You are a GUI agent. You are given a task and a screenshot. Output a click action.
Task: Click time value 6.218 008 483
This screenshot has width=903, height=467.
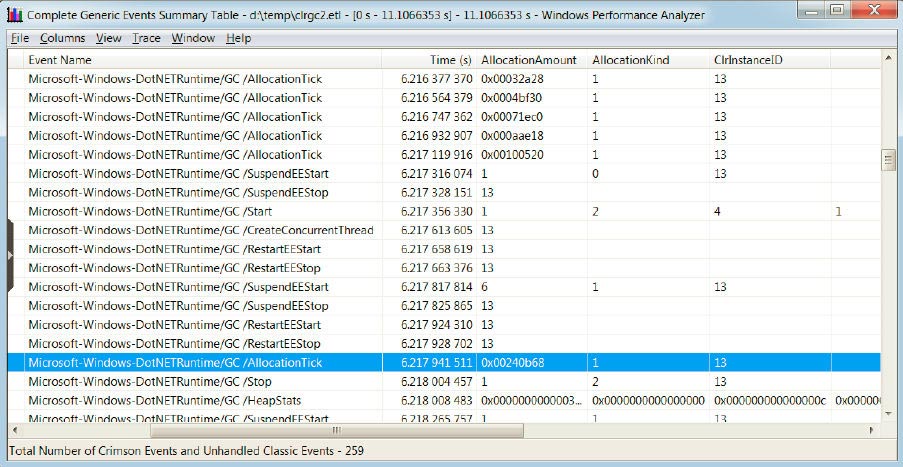pyautogui.click(x=437, y=400)
